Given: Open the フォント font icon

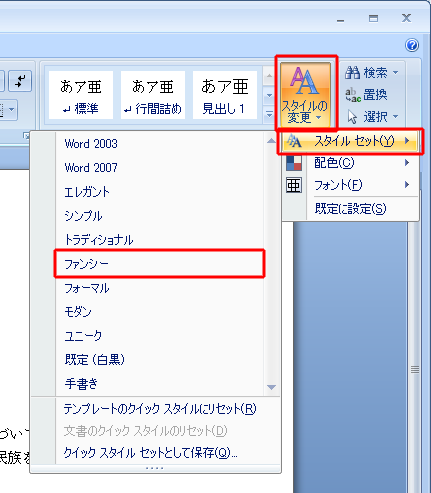Looking at the screenshot, I should [294, 185].
